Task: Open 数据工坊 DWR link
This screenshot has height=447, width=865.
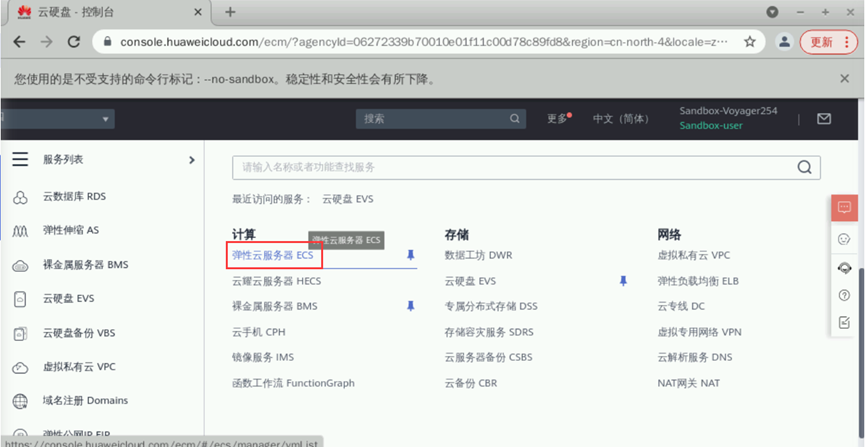Action: click(x=478, y=255)
